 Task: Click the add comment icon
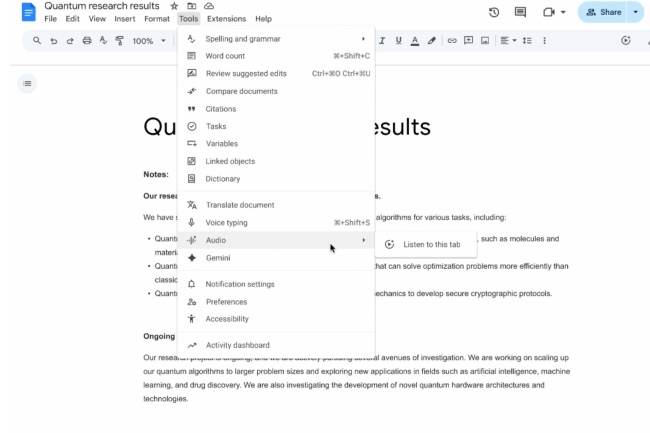[x=468, y=41]
